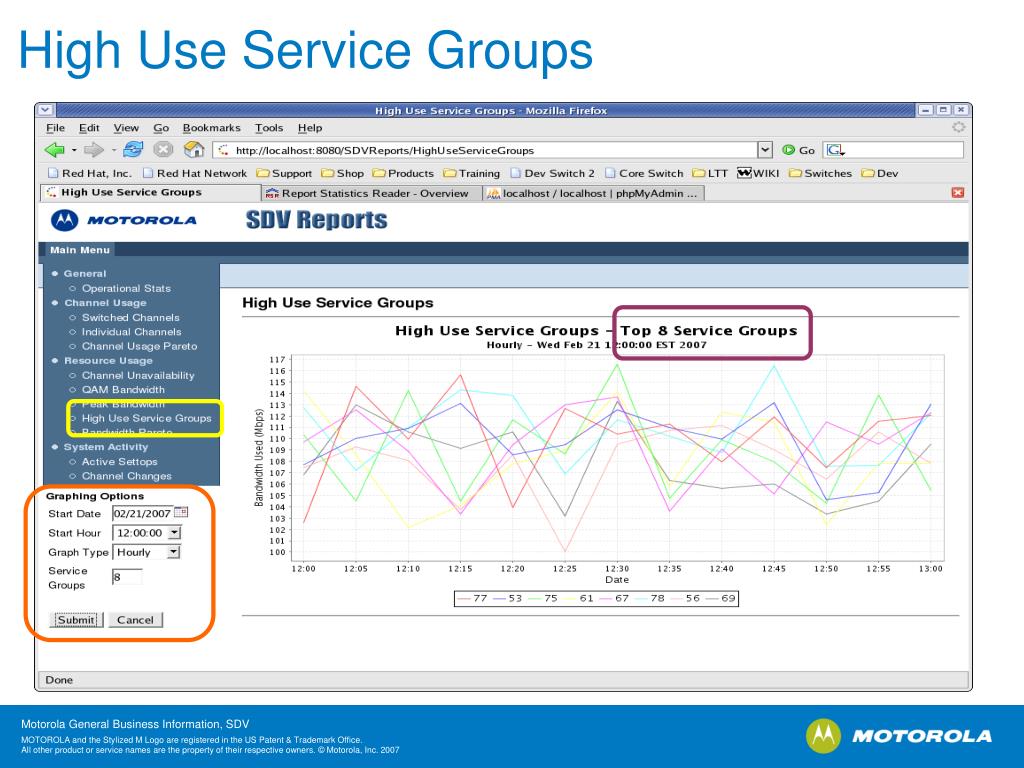Viewport: 1024px width, 768px height.
Task: Click the address bar URL field
Action: (485, 150)
